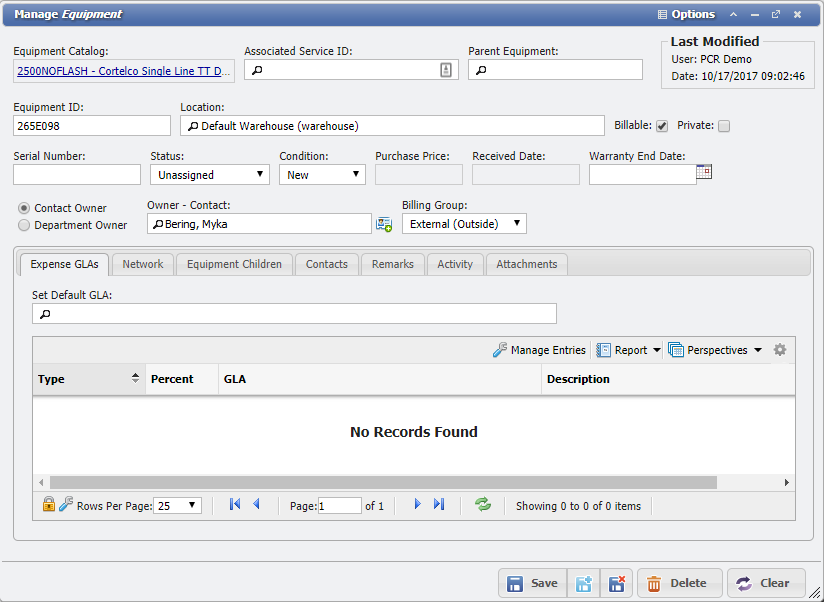This screenshot has width=824, height=602.
Task: Open the Status dropdown
Action: pyautogui.click(x=209, y=174)
